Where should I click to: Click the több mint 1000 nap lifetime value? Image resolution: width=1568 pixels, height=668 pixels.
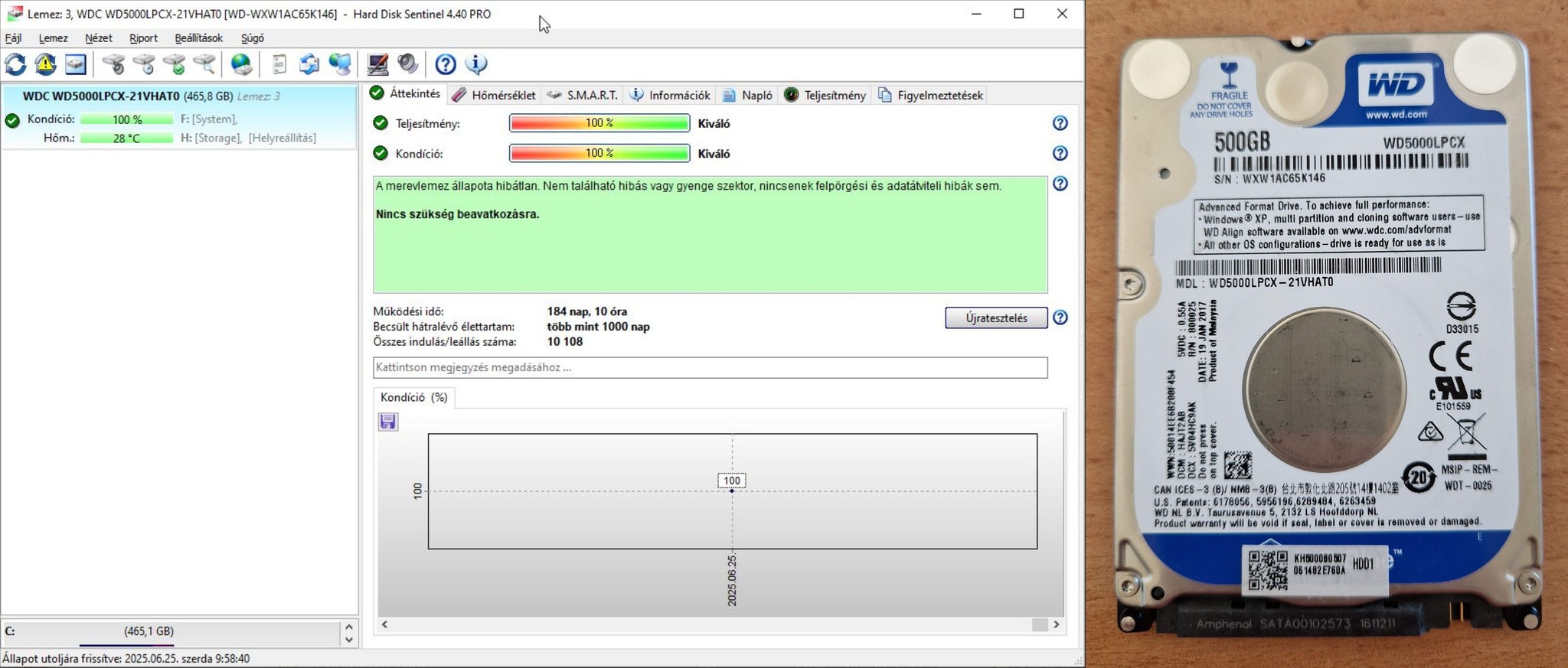pos(598,327)
